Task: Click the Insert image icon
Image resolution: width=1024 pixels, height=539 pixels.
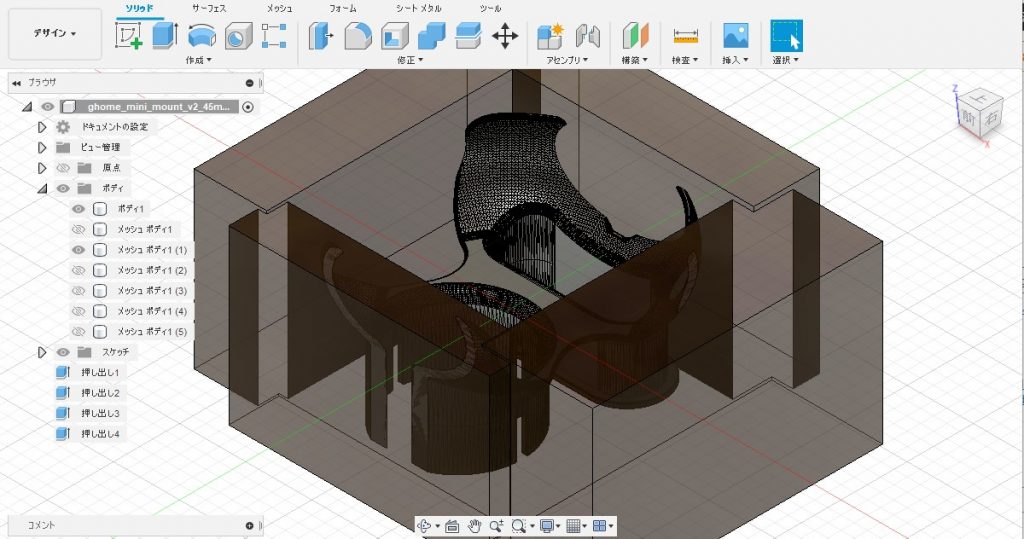Action: pos(736,37)
